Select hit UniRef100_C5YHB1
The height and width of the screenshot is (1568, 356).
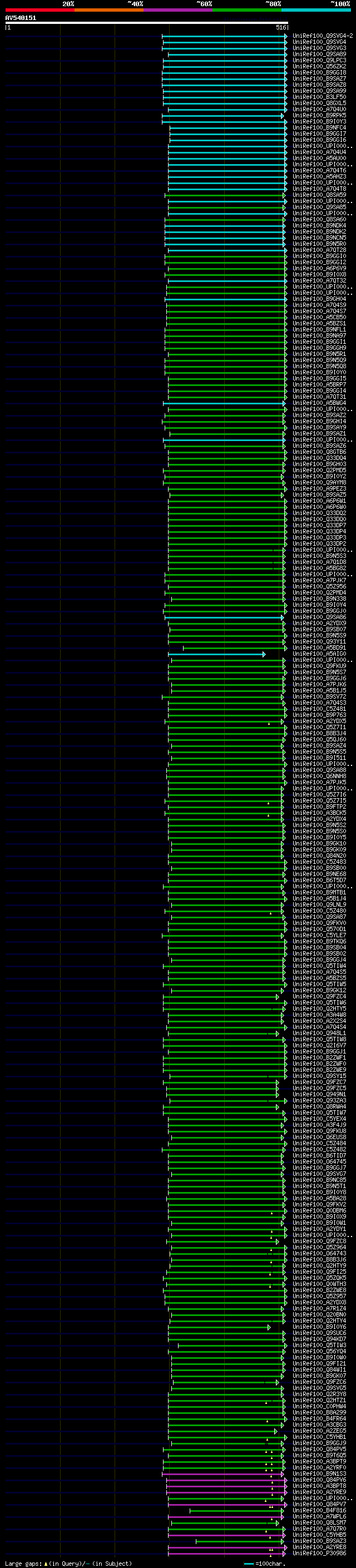pos(319,1437)
